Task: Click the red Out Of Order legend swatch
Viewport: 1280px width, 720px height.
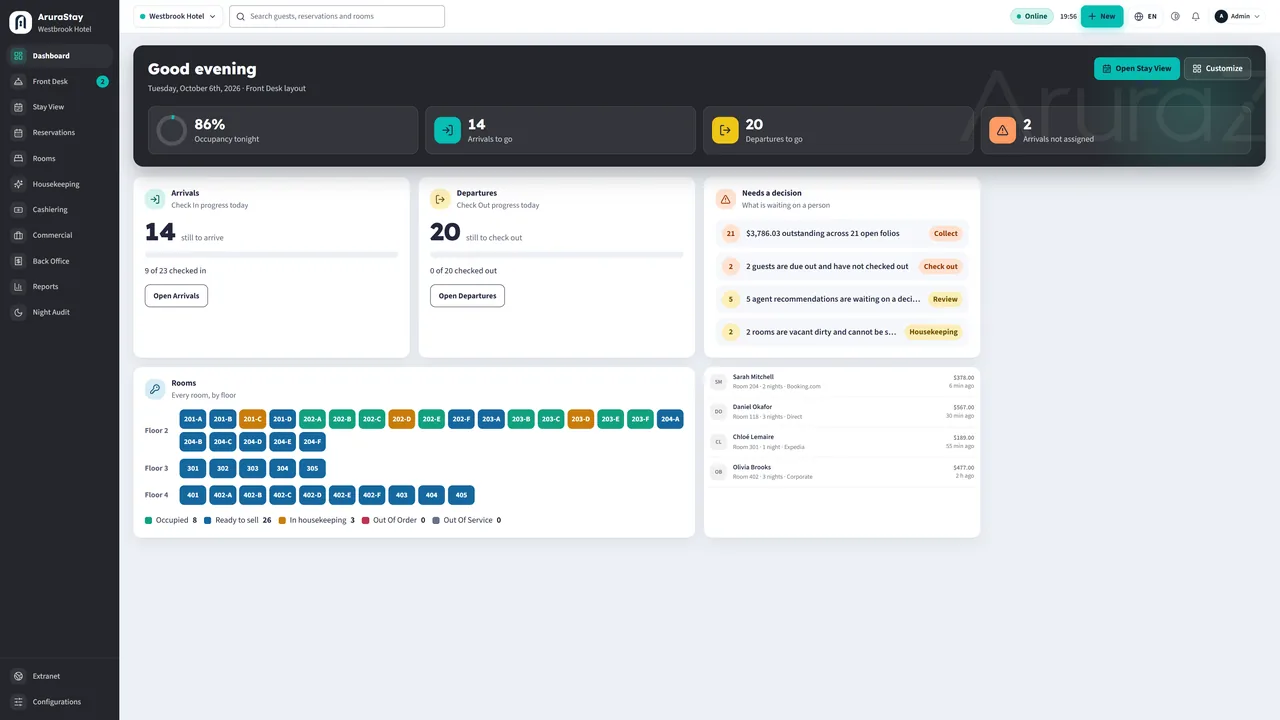Action: click(366, 520)
